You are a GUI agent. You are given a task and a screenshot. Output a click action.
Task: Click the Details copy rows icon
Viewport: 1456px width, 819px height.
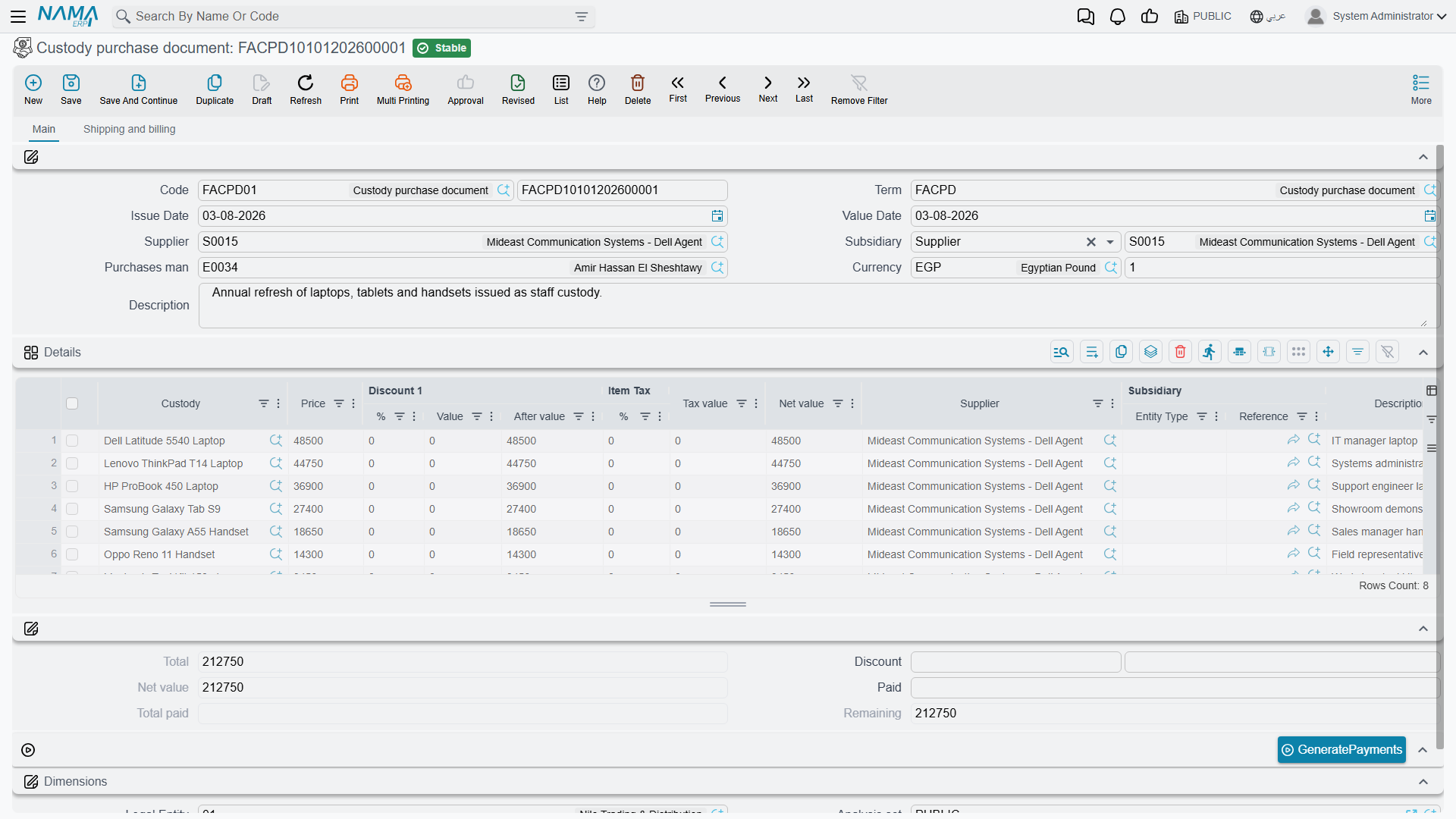point(1121,352)
